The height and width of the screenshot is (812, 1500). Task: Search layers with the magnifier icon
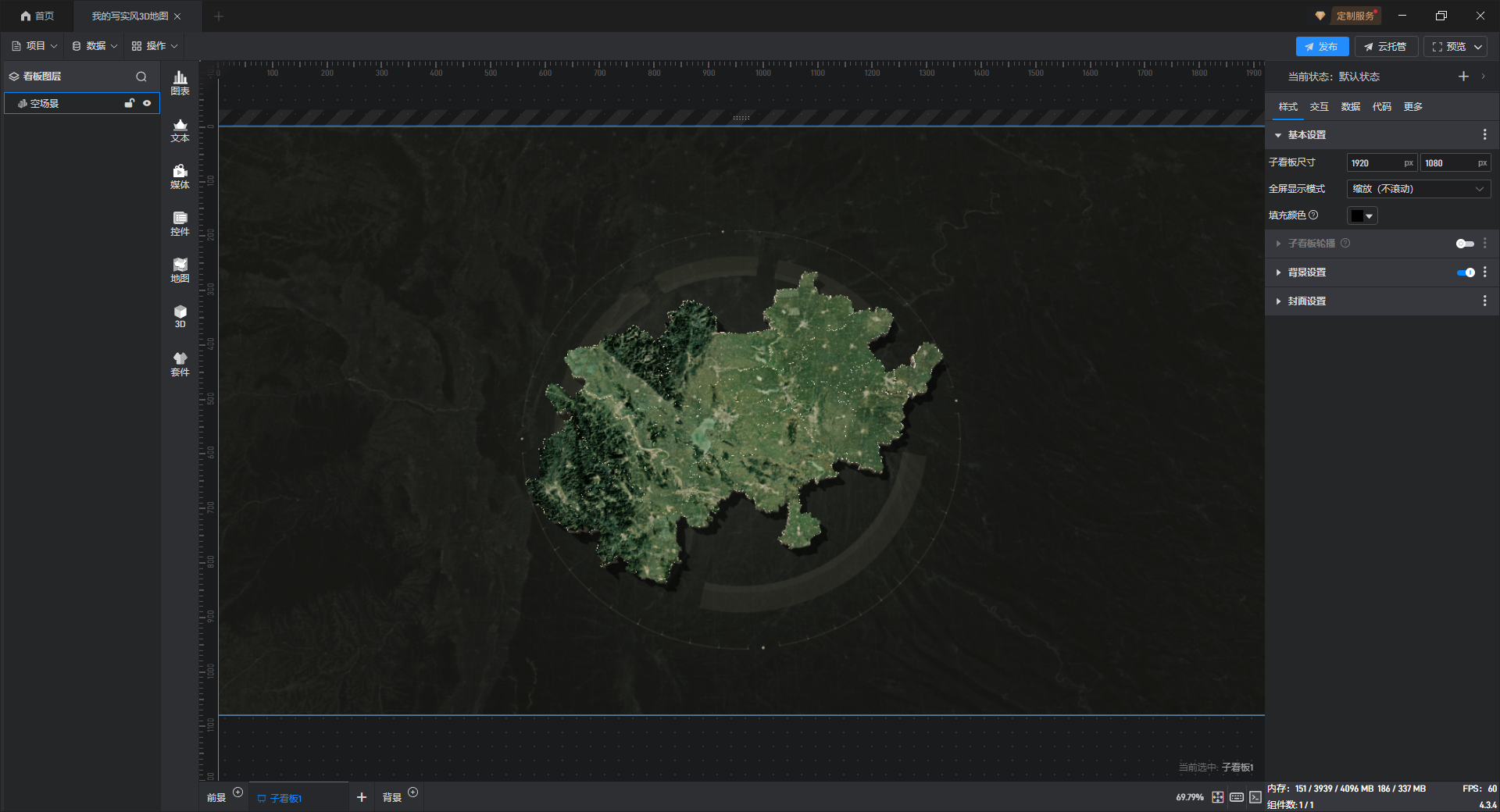pos(141,77)
